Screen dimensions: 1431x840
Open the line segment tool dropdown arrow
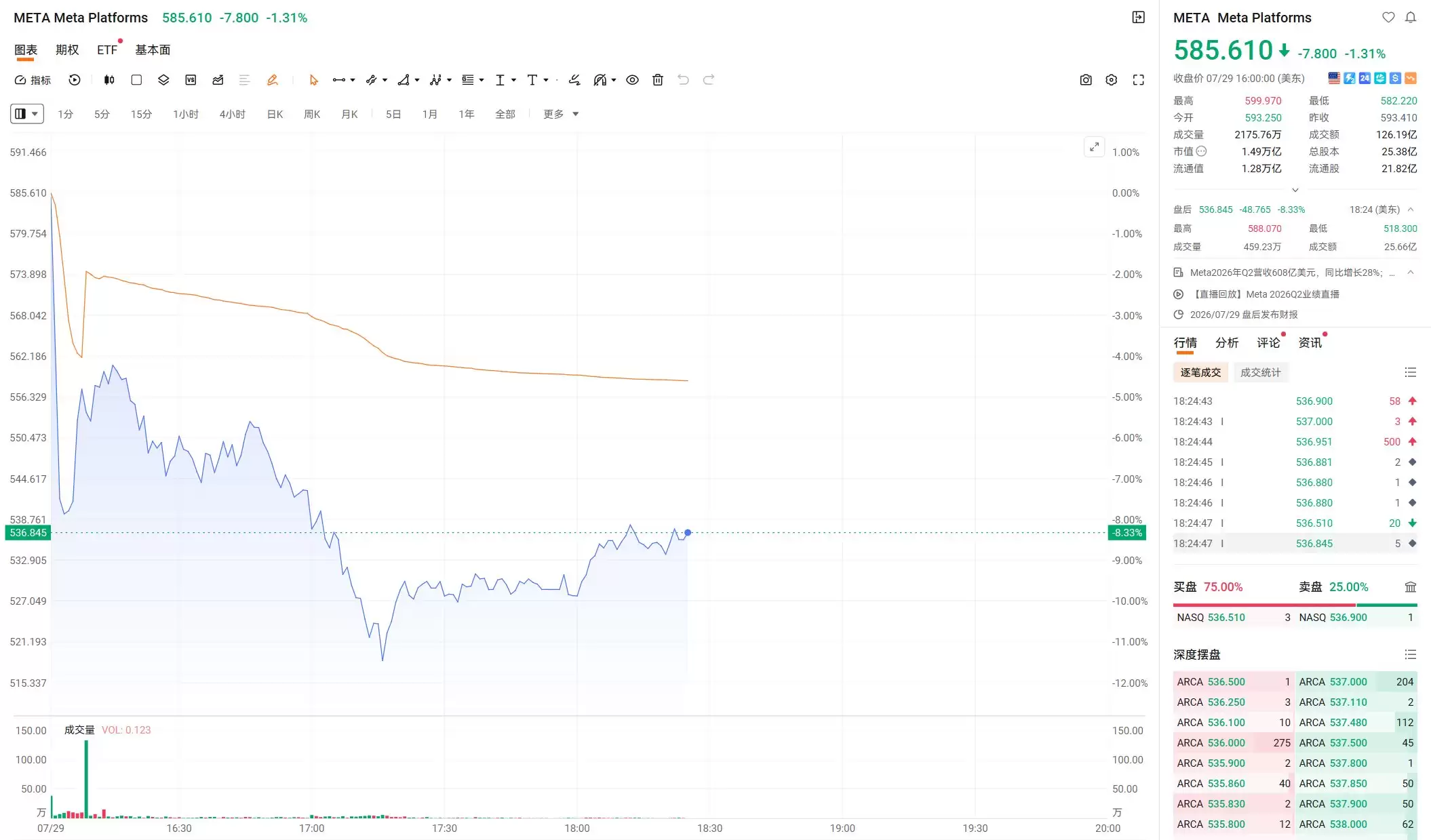point(353,80)
